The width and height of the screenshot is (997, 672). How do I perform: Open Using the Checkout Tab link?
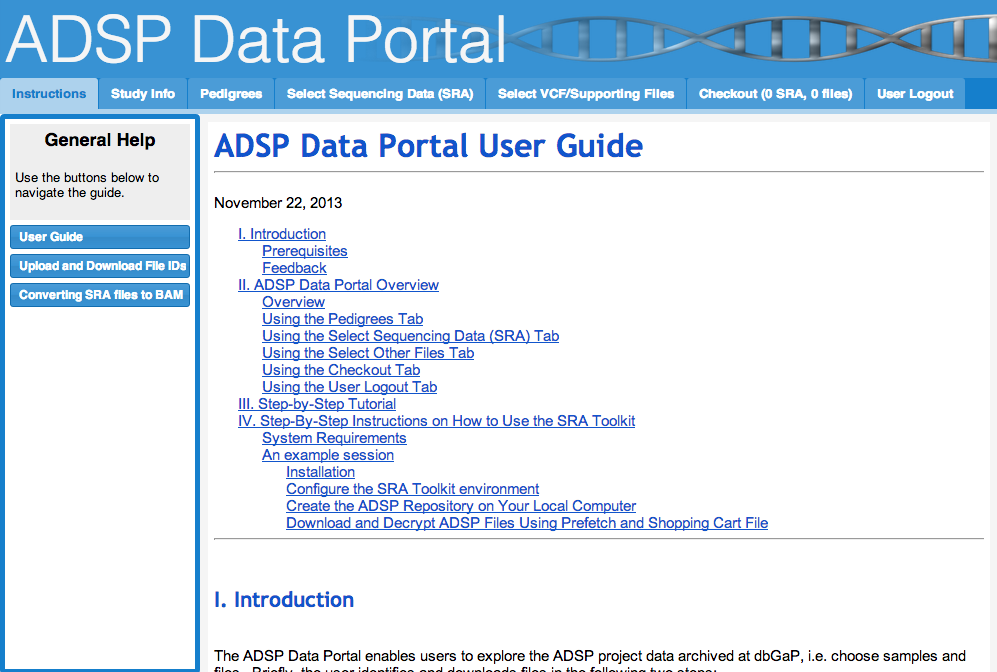coord(341,370)
